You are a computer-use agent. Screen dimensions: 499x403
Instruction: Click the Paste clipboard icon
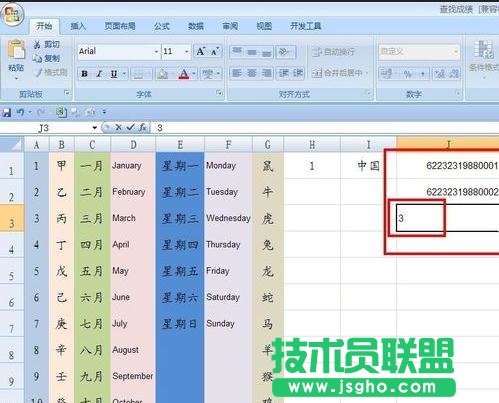(x=16, y=51)
